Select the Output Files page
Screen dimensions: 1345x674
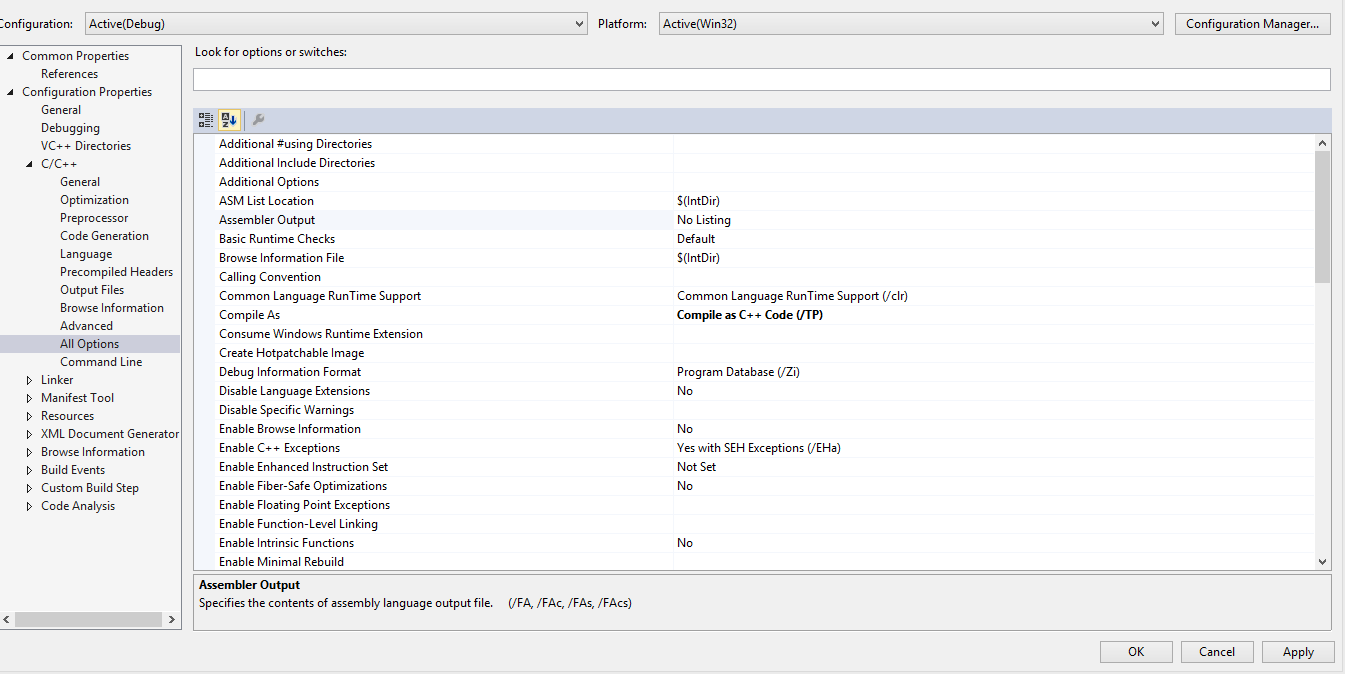click(x=92, y=290)
